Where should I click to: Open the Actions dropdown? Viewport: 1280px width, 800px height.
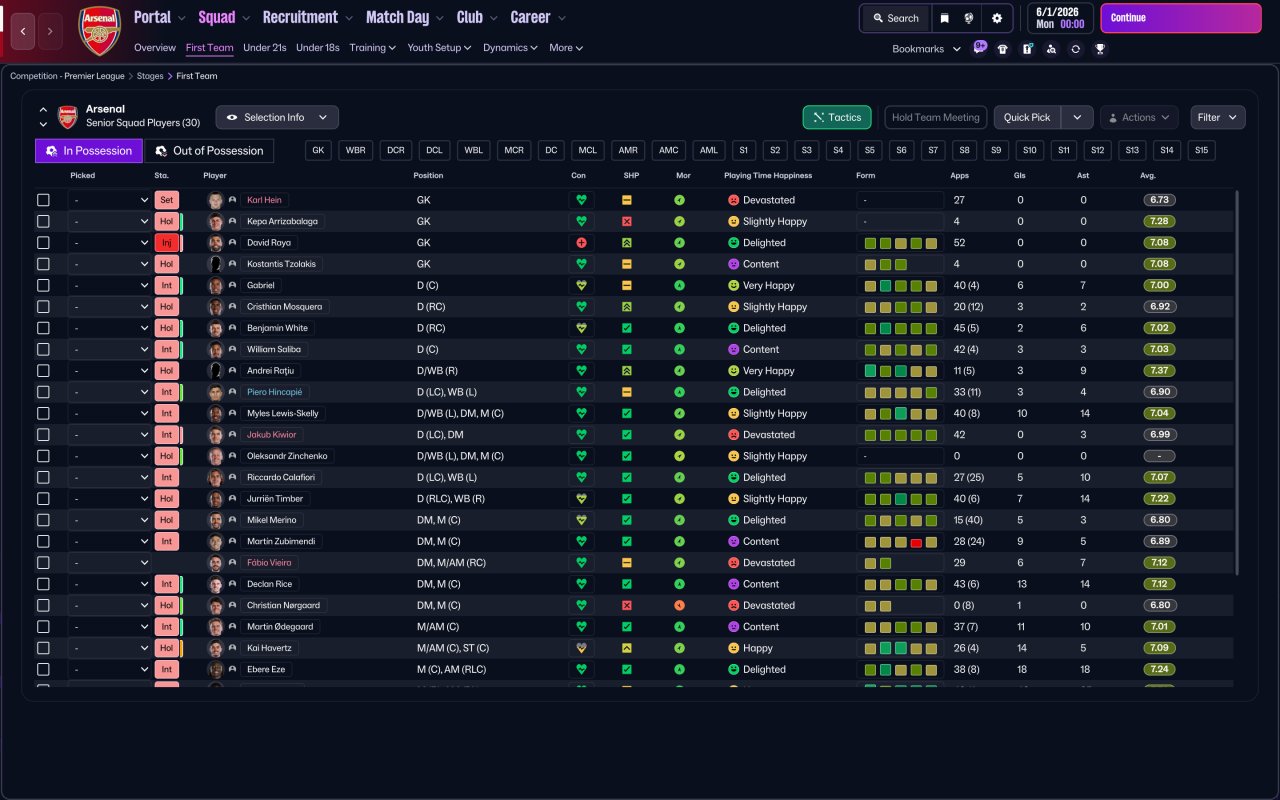(1140, 117)
